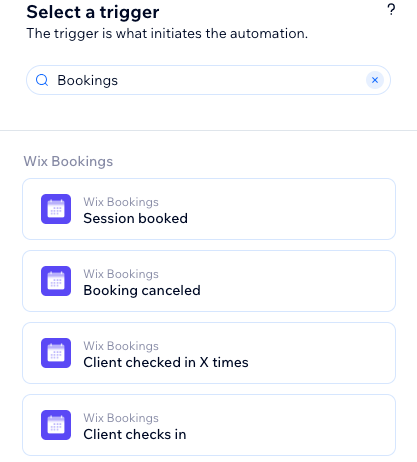Focus the Bookings search field
417x462 pixels.
[208, 80]
